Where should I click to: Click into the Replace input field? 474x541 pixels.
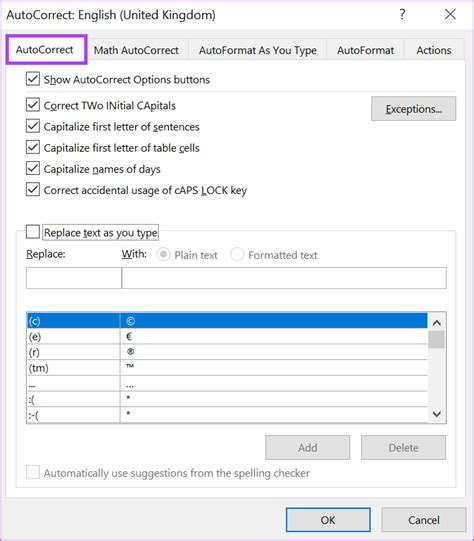74,278
